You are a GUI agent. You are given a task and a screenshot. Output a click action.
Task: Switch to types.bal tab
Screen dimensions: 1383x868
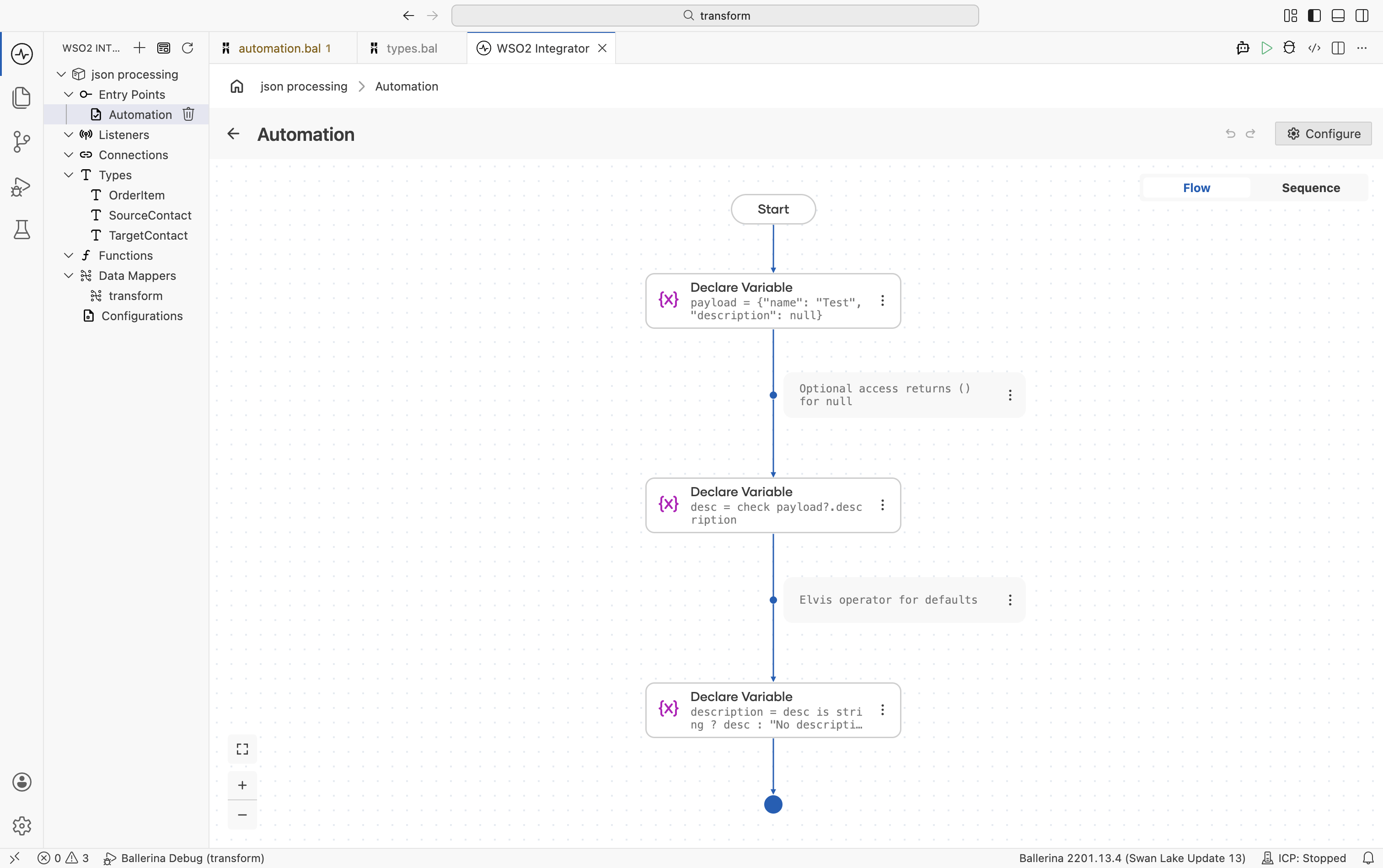click(x=412, y=48)
